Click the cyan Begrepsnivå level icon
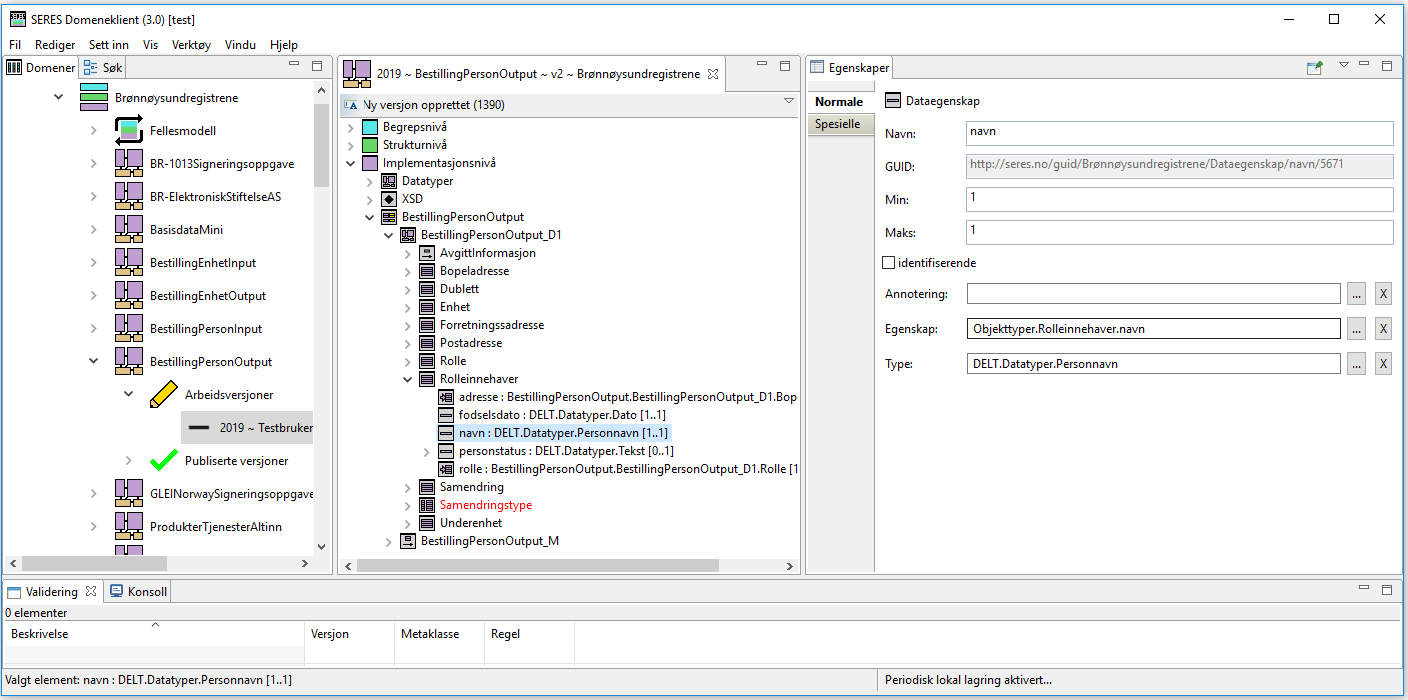The width and height of the screenshot is (1408, 700). point(370,127)
